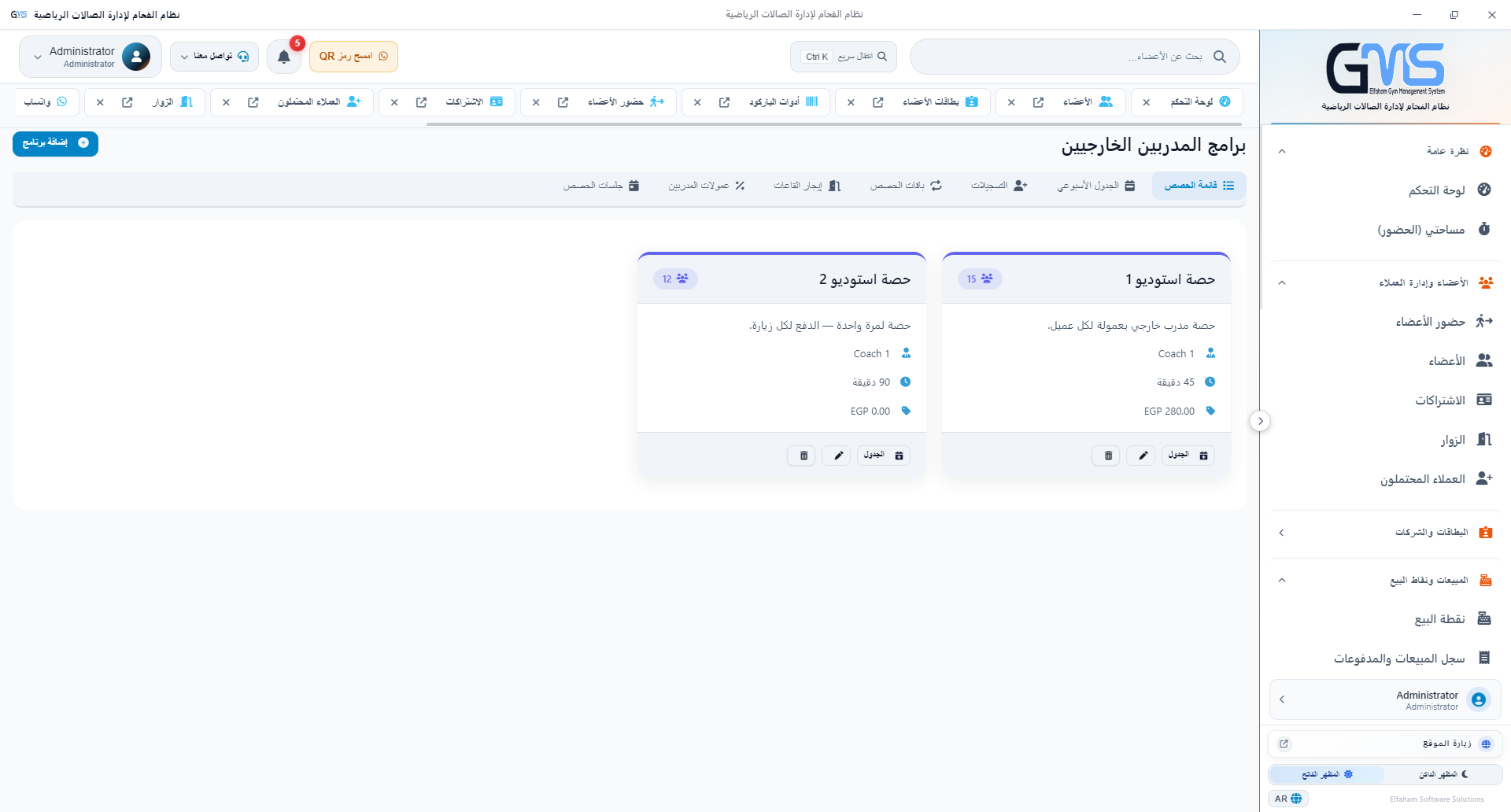Pop out the بطاقات الأعضاء tab

click(x=877, y=102)
